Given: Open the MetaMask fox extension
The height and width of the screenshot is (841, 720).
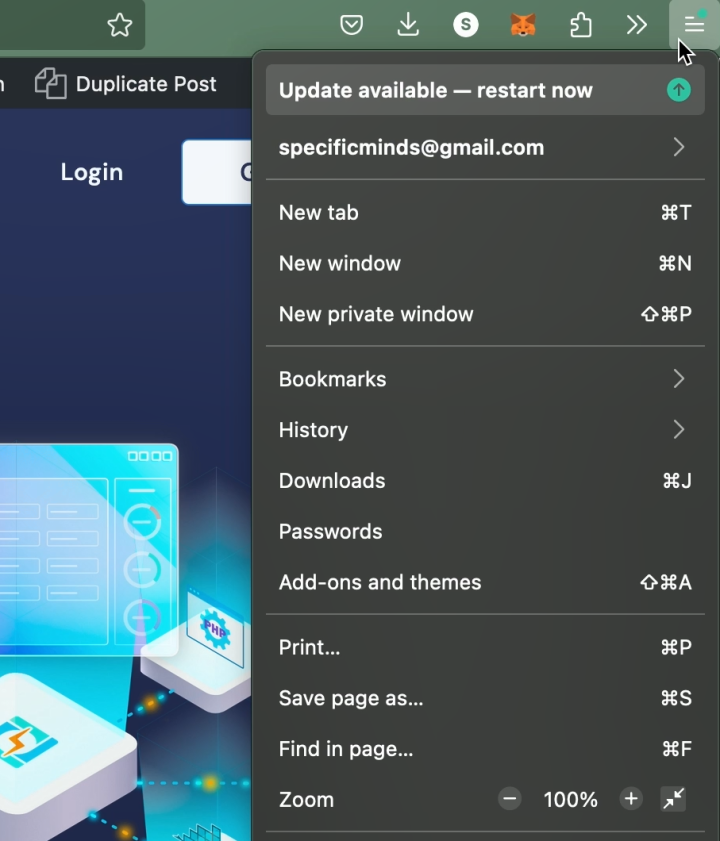Looking at the screenshot, I should [523, 25].
